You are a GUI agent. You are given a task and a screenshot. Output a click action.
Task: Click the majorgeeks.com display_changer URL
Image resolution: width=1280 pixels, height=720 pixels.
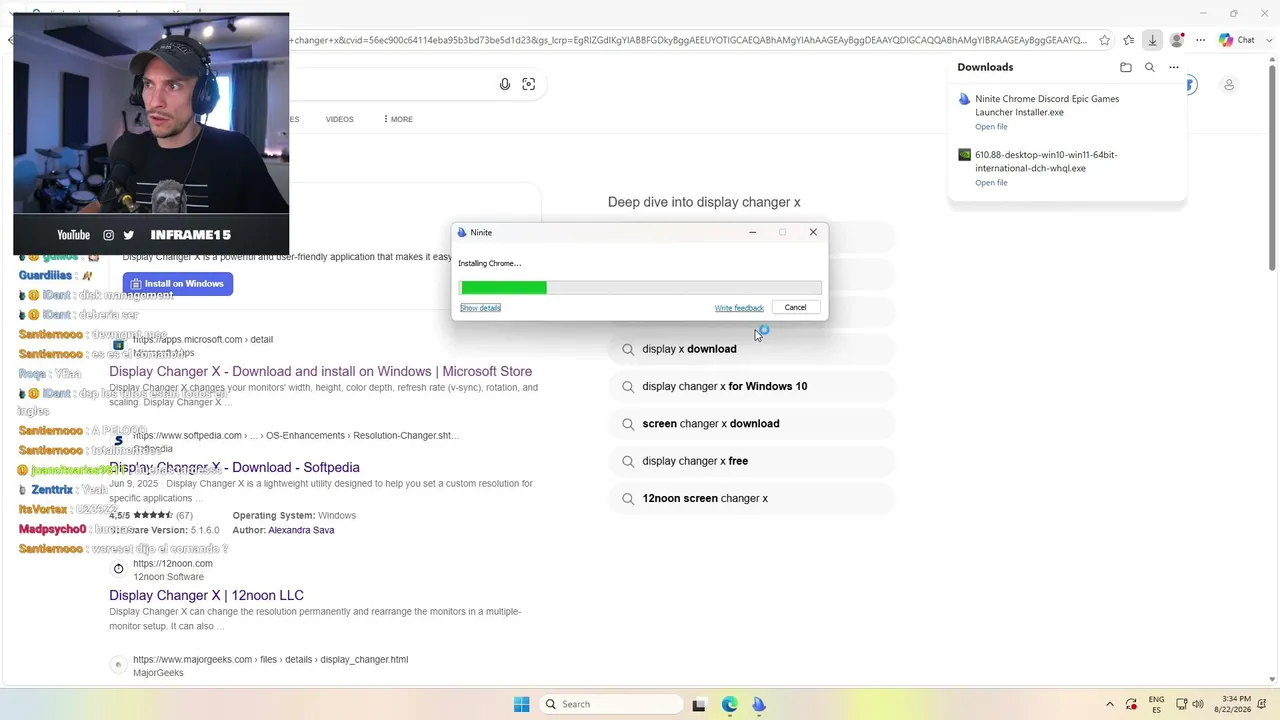pyautogui.click(x=270, y=659)
